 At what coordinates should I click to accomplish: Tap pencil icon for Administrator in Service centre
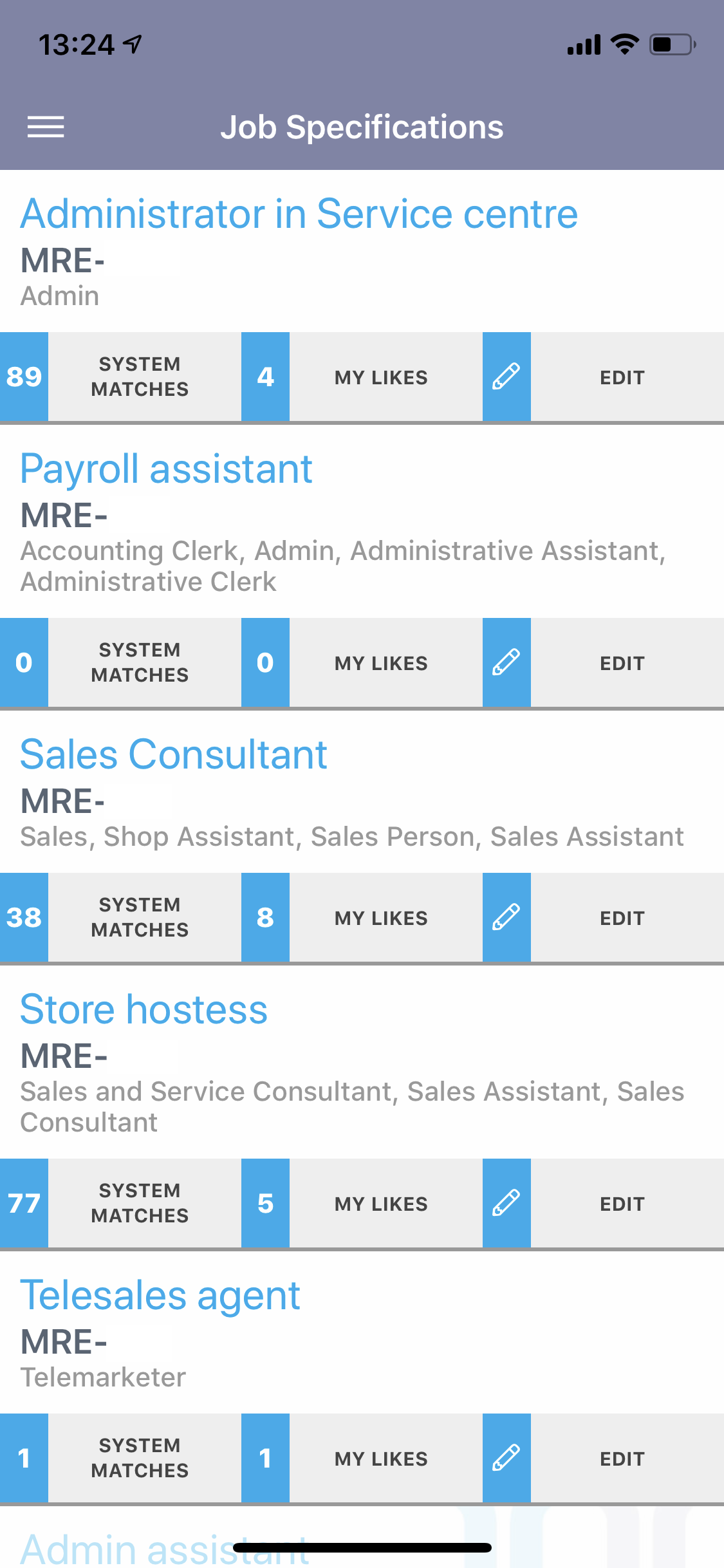pyautogui.click(x=506, y=377)
